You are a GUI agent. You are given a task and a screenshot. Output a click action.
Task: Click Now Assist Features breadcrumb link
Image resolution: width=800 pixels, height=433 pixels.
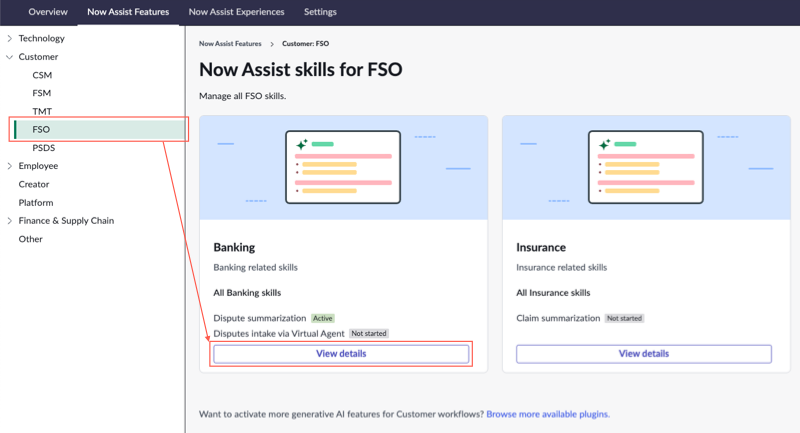tap(230, 44)
